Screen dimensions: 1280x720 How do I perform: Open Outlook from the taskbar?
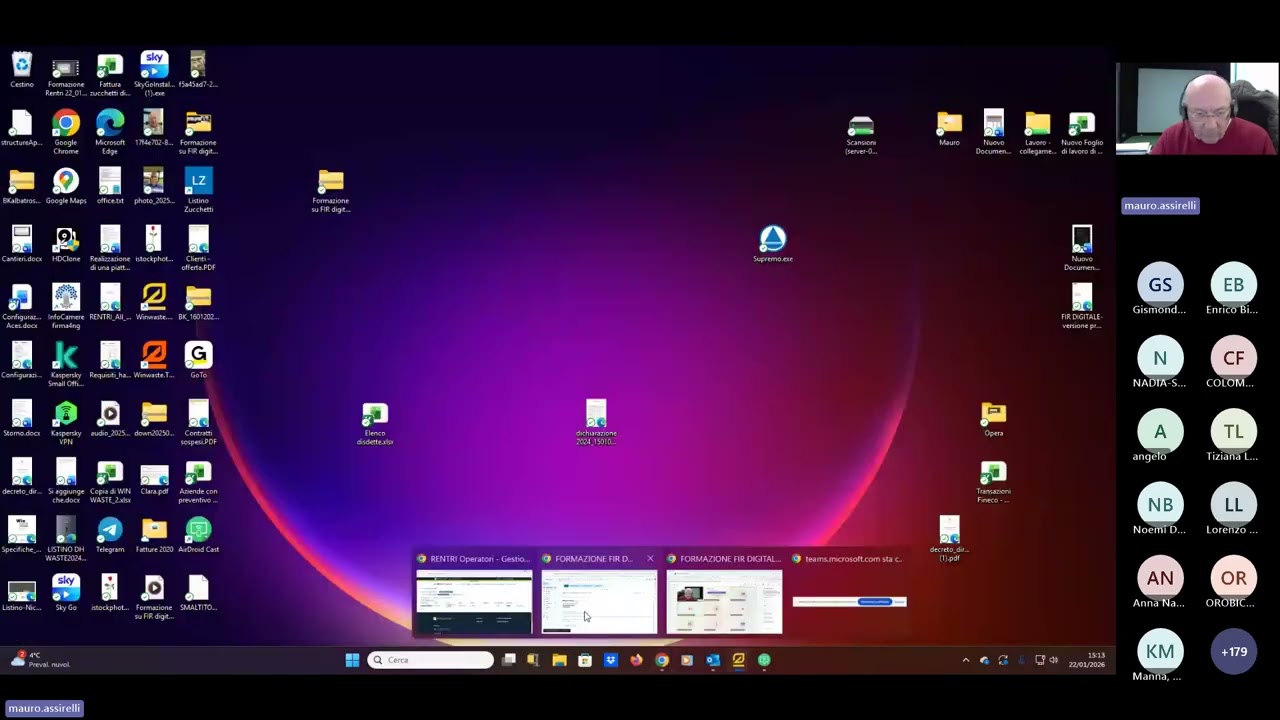(x=713, y=660)
